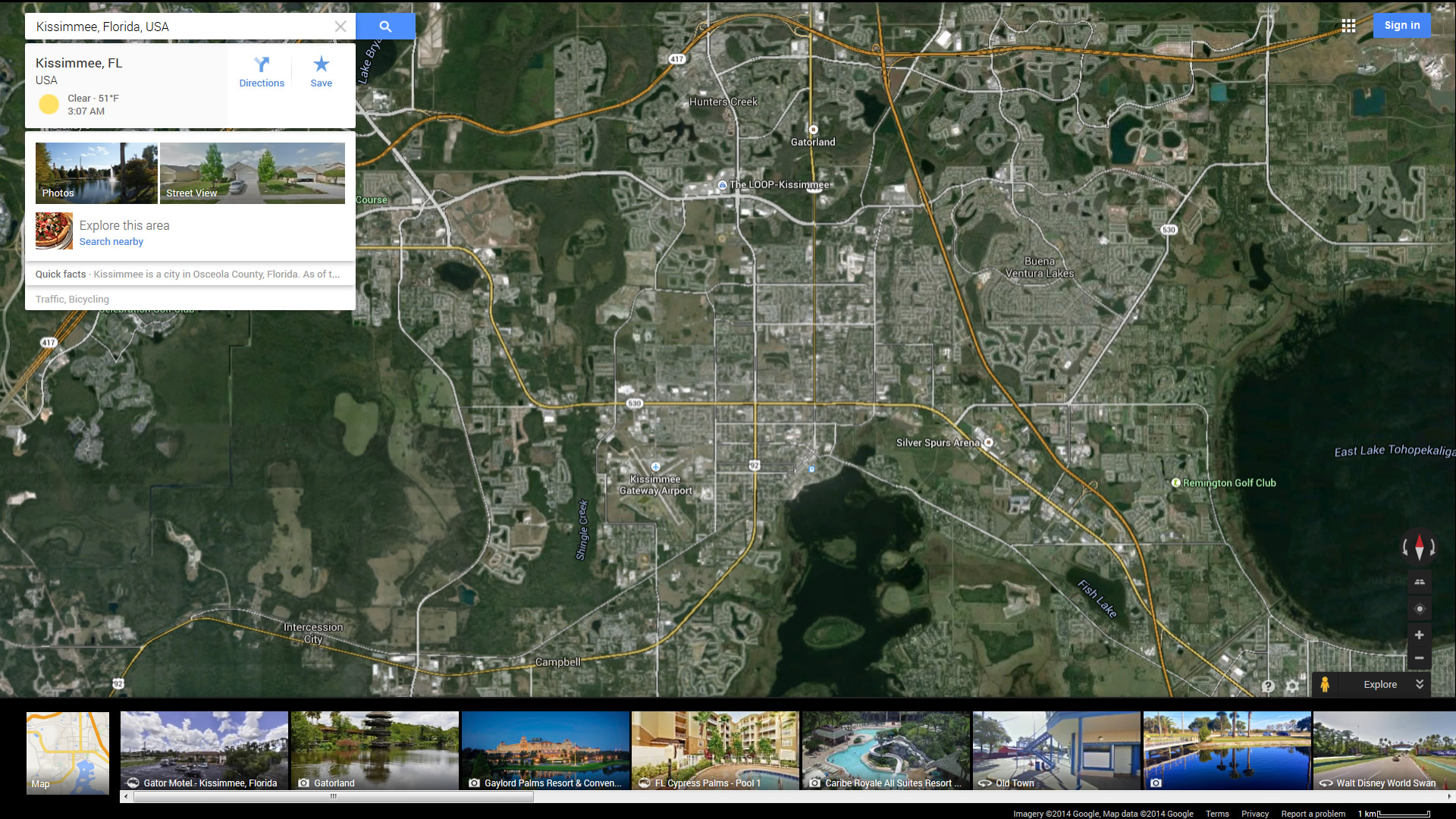Open the Gatorland photo thumbnail
1456x819 pixels.
[x=375, y=751]
